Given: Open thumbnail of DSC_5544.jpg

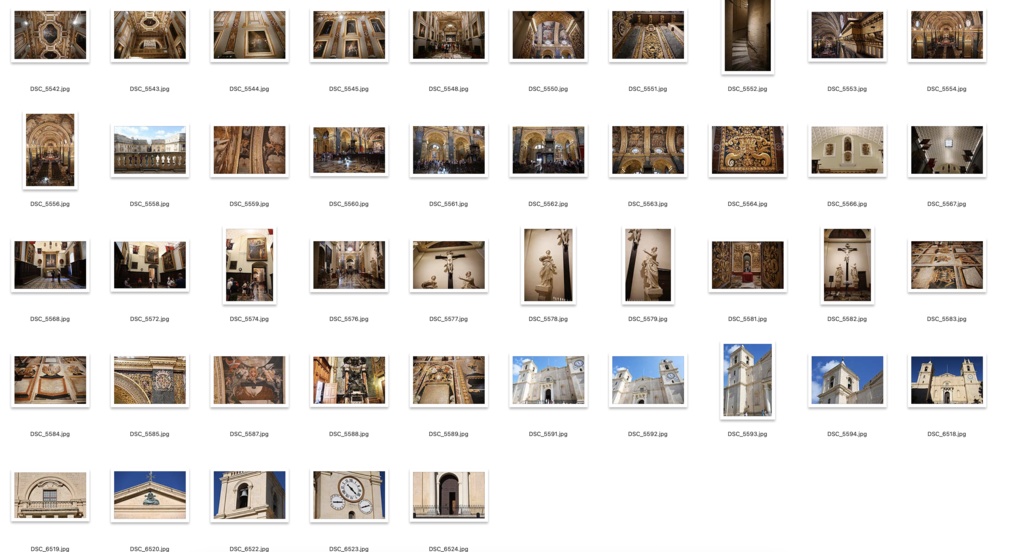Looking at the screenshot, I should pos(249,35).
